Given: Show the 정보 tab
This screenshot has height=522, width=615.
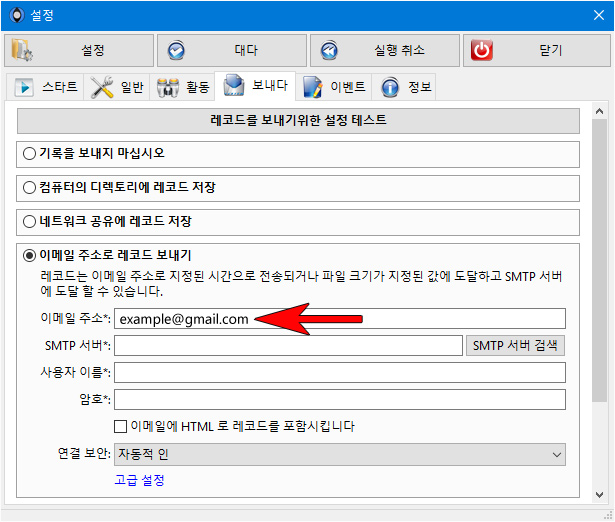Looking at the screenshot, I should coord(404,87).
